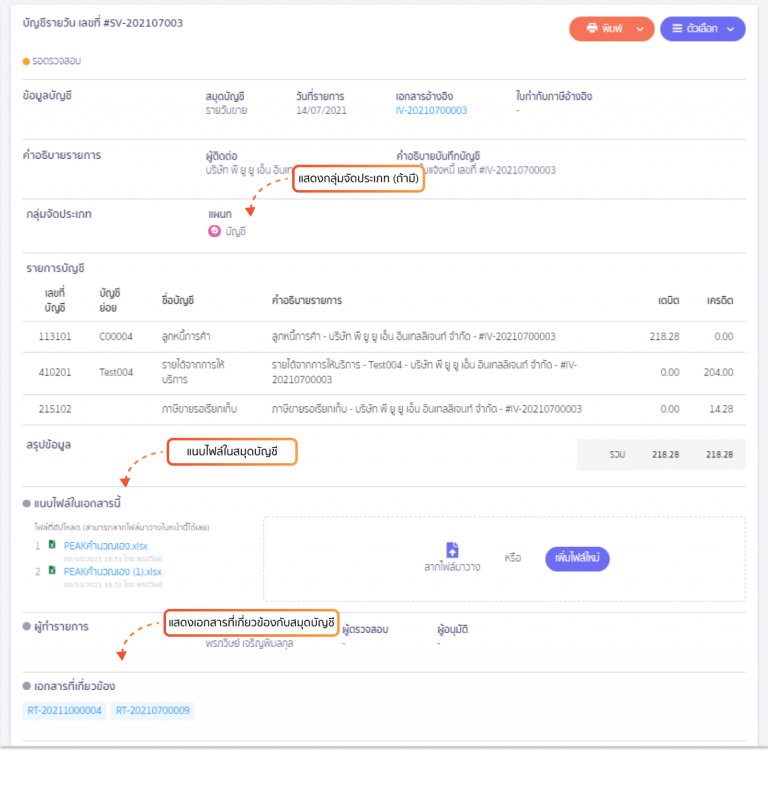Click the แนบไฟล์ในเอกสารนี้ section bullet

[26, 503]
